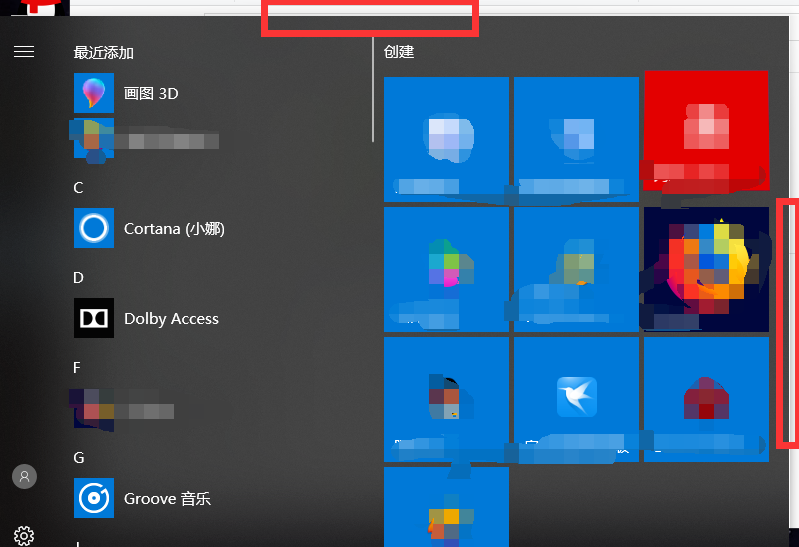Open the dark navy colorful tile
799x547 pixels.
(706, 269)
